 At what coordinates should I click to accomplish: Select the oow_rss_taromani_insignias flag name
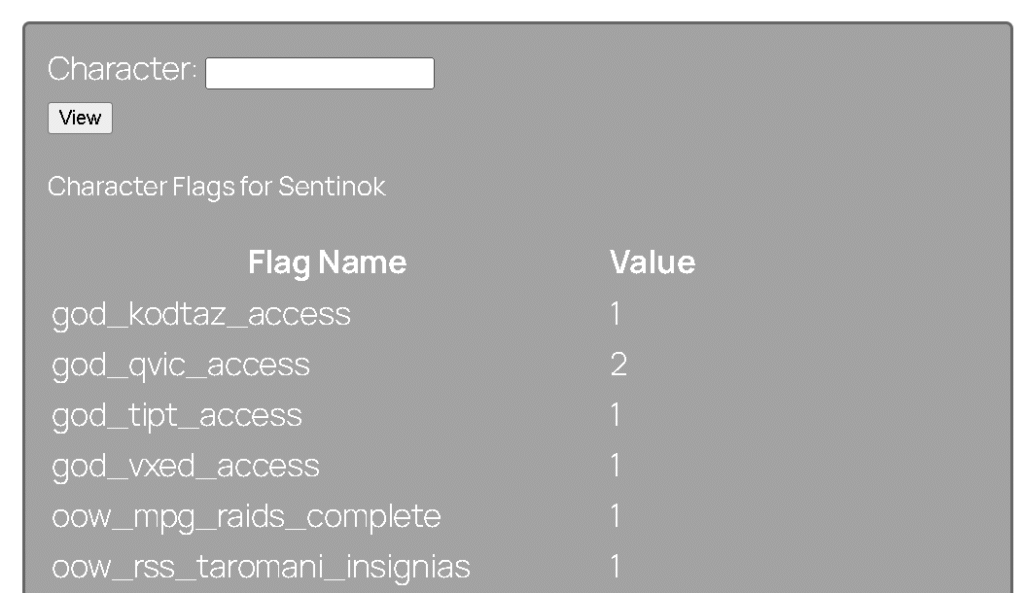point(261,567)
